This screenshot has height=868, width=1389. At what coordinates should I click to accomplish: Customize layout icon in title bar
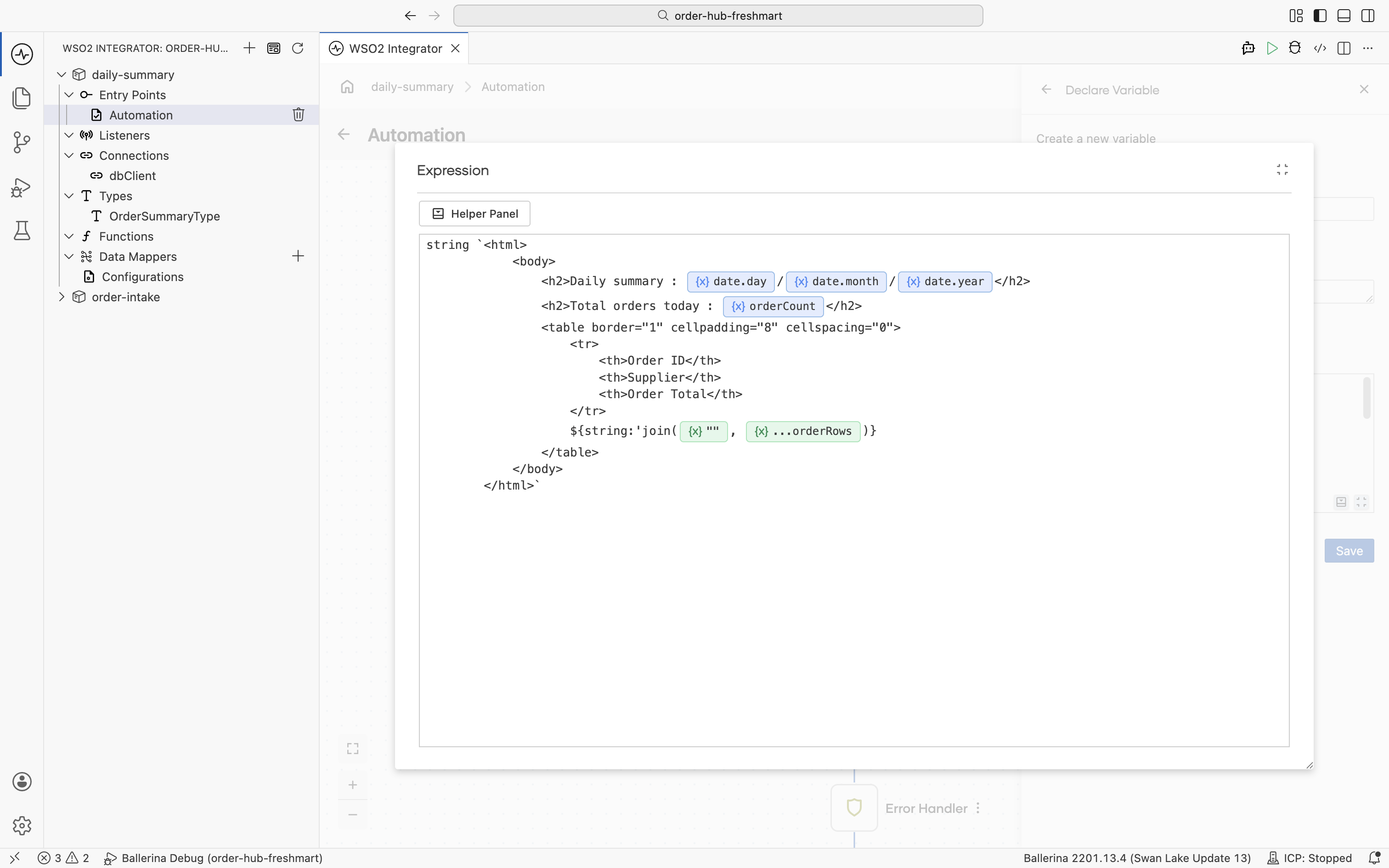coord(1296,16)
